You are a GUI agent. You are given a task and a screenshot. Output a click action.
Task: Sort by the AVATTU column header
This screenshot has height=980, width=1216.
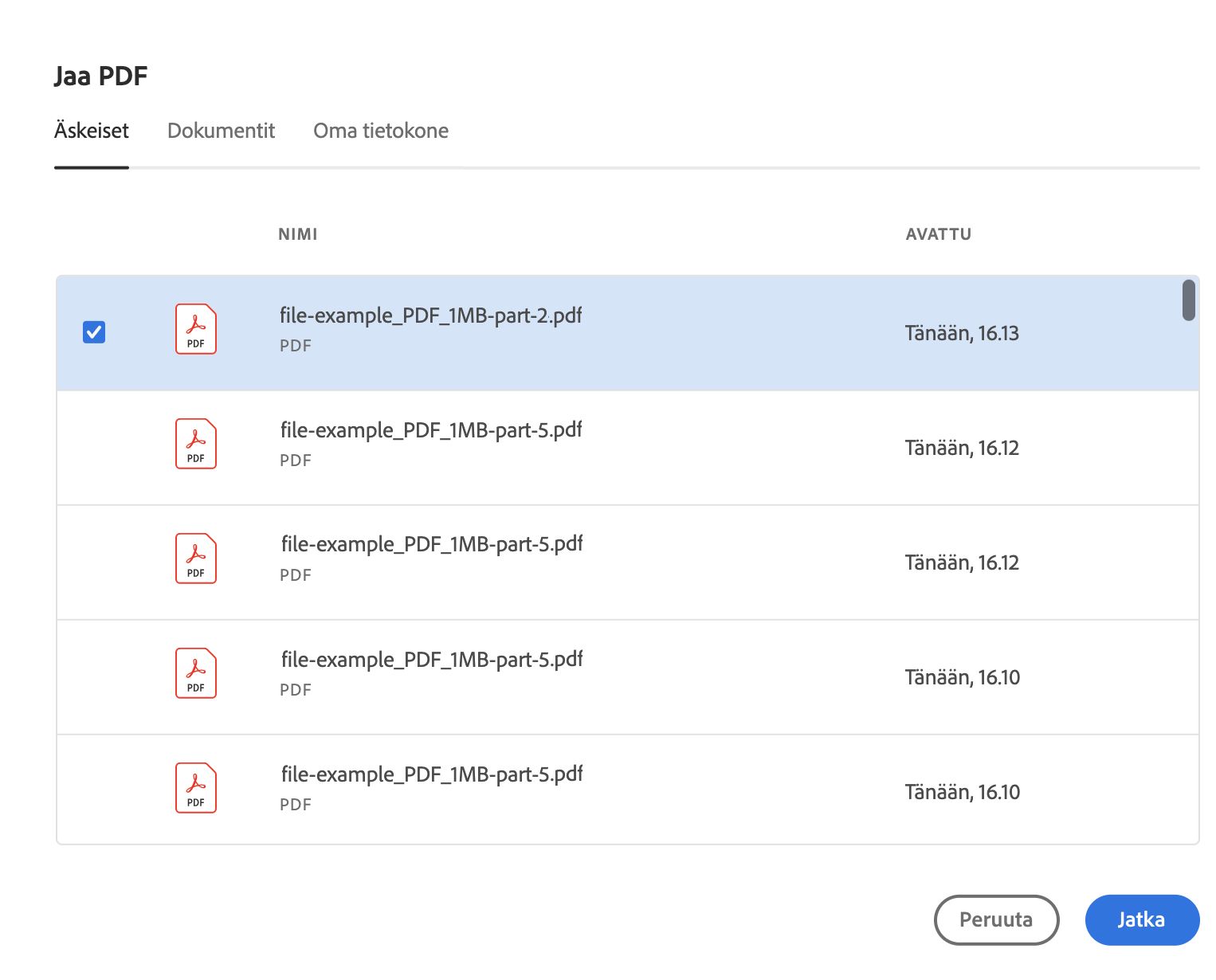click(x=939, y=234)
